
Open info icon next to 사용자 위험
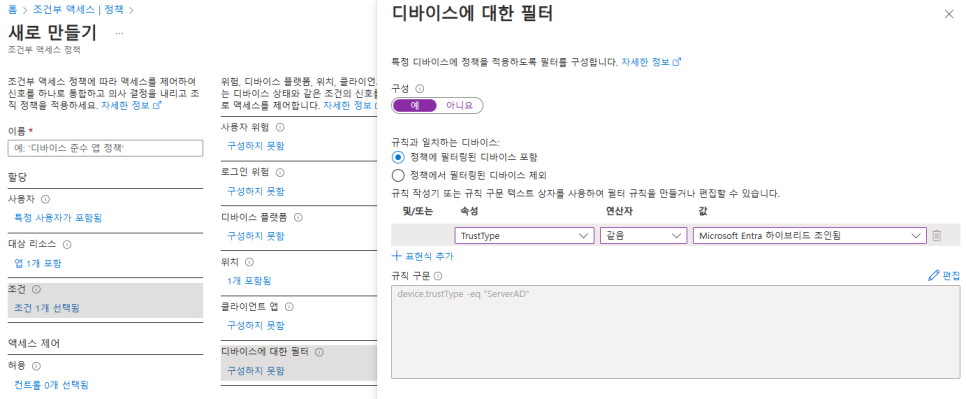tap(280, 127)
